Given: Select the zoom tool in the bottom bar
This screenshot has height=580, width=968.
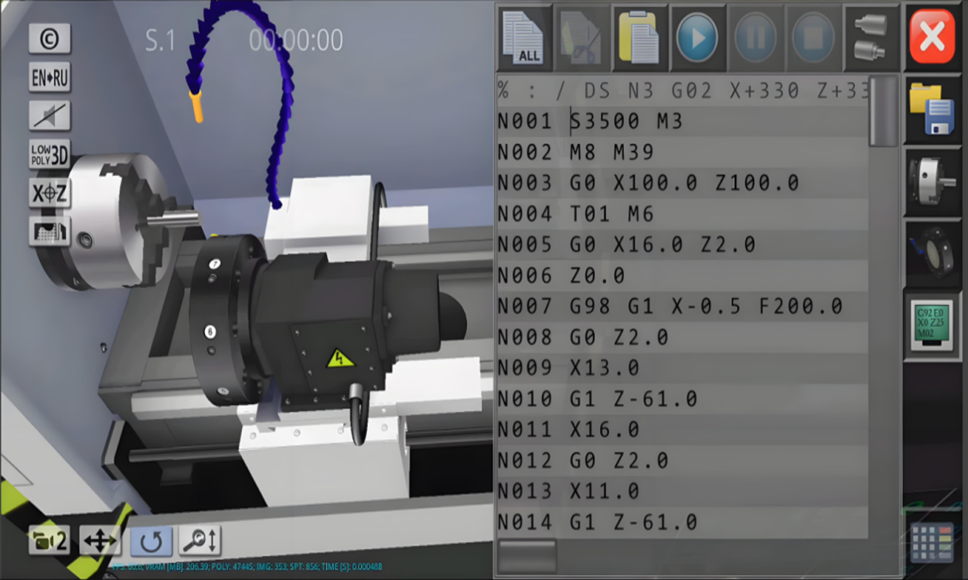Looking at the screenshot, I should [x=201, y=540].
